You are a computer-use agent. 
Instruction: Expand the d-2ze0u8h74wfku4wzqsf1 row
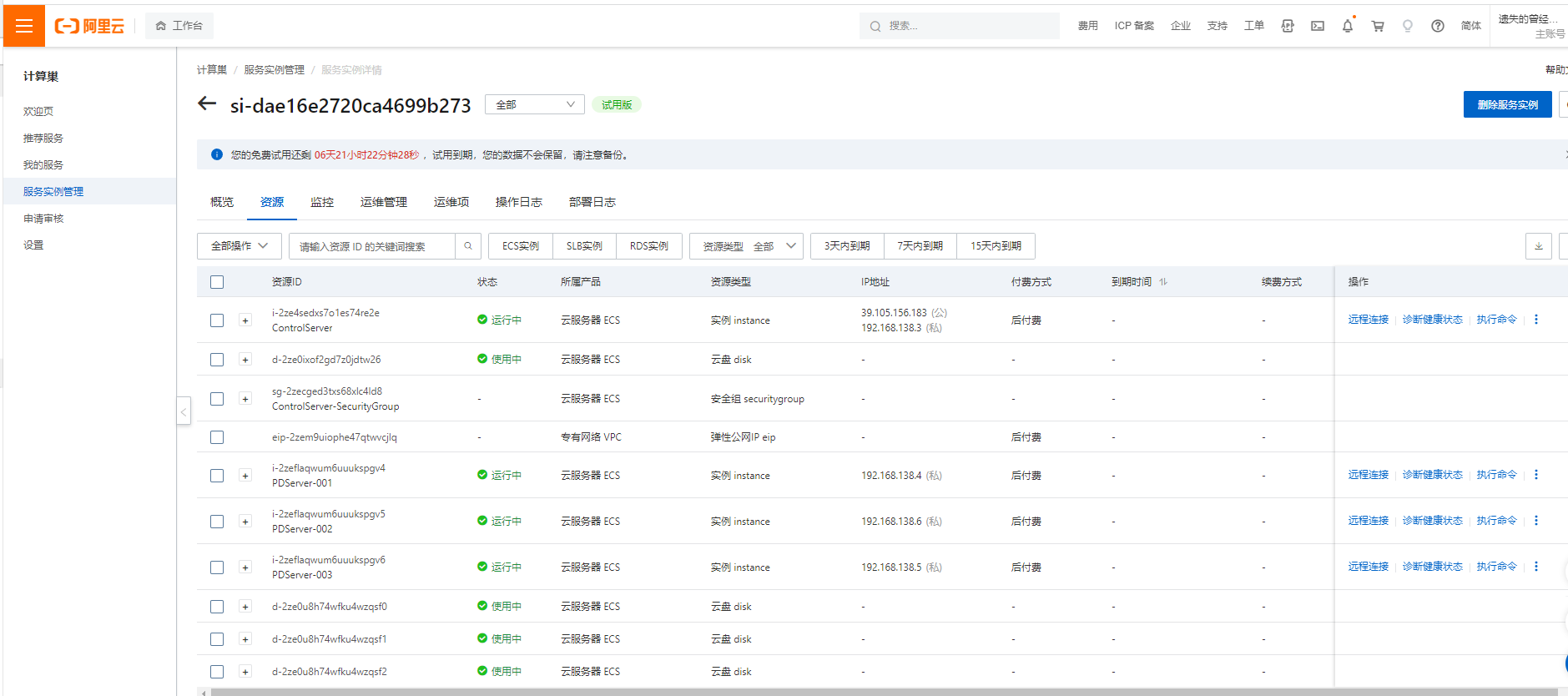(245, 639)
